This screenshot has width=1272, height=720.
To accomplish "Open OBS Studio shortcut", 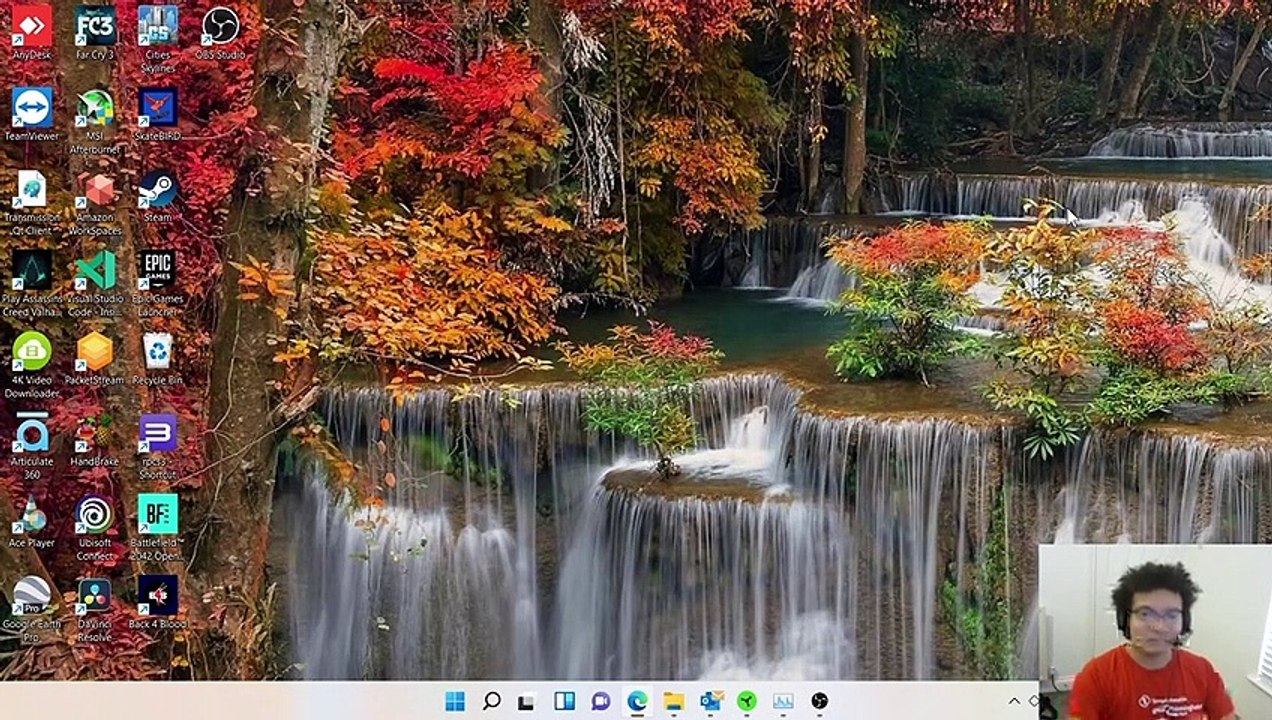I will click(220, 34).
